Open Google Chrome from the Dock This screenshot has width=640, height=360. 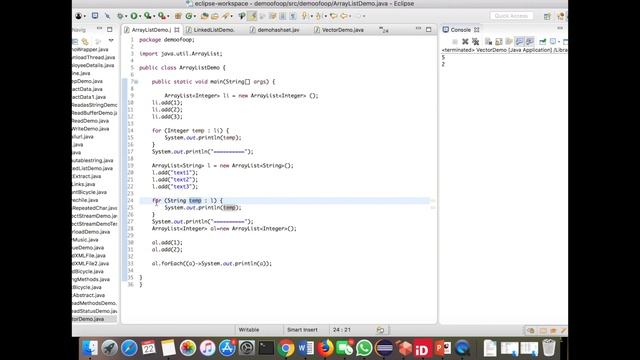(x=286, y=348)
